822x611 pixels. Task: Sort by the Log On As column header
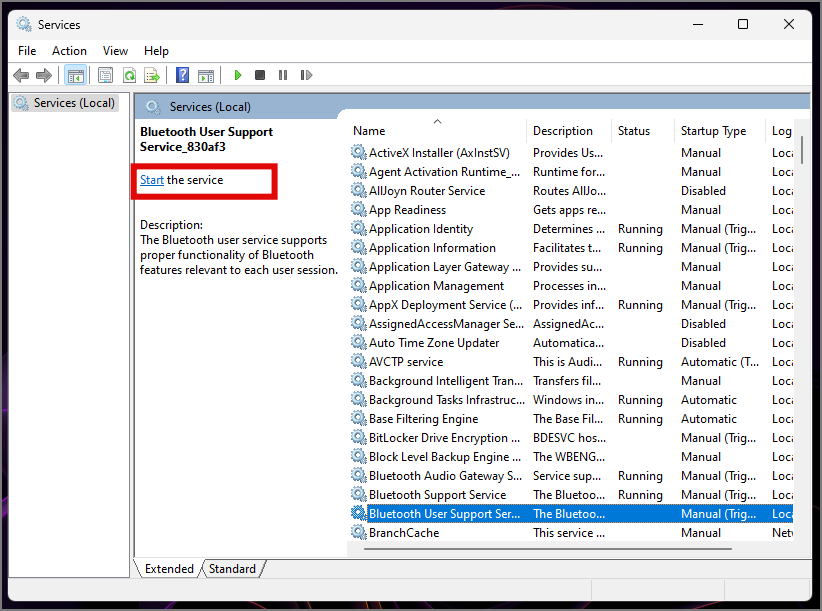(x=781, y=131)
